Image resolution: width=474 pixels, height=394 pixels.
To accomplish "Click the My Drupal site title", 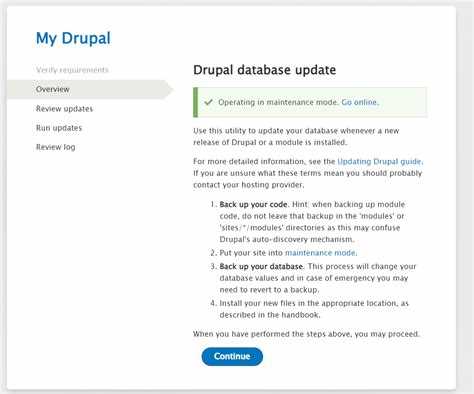I will [73, 38].
